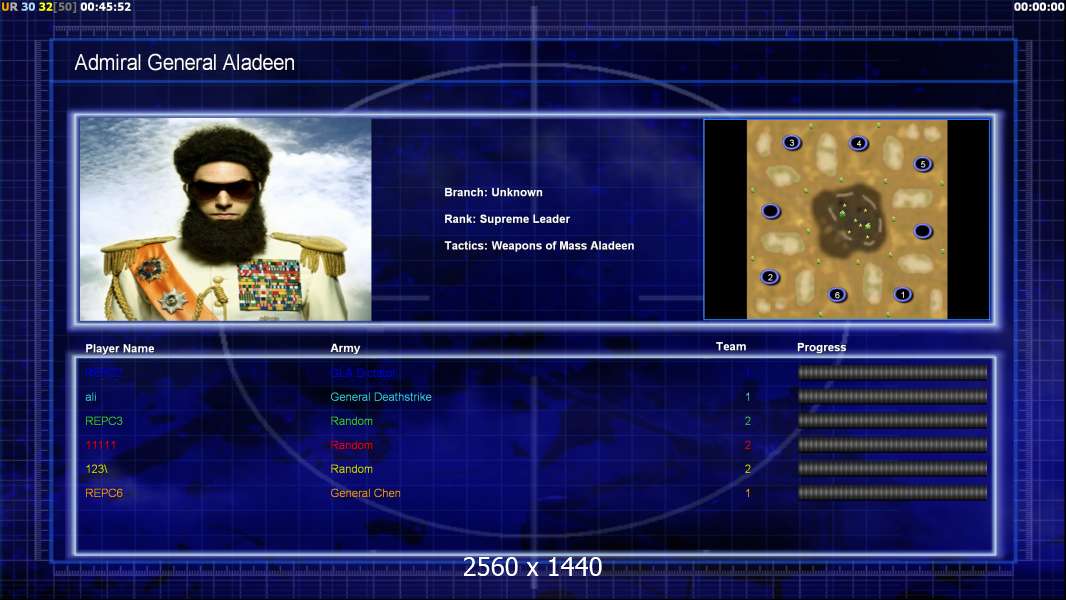Click the 00:45:52 elapsed timer
This screenshot has width=1066, height=600.
[x=105, y=7]
